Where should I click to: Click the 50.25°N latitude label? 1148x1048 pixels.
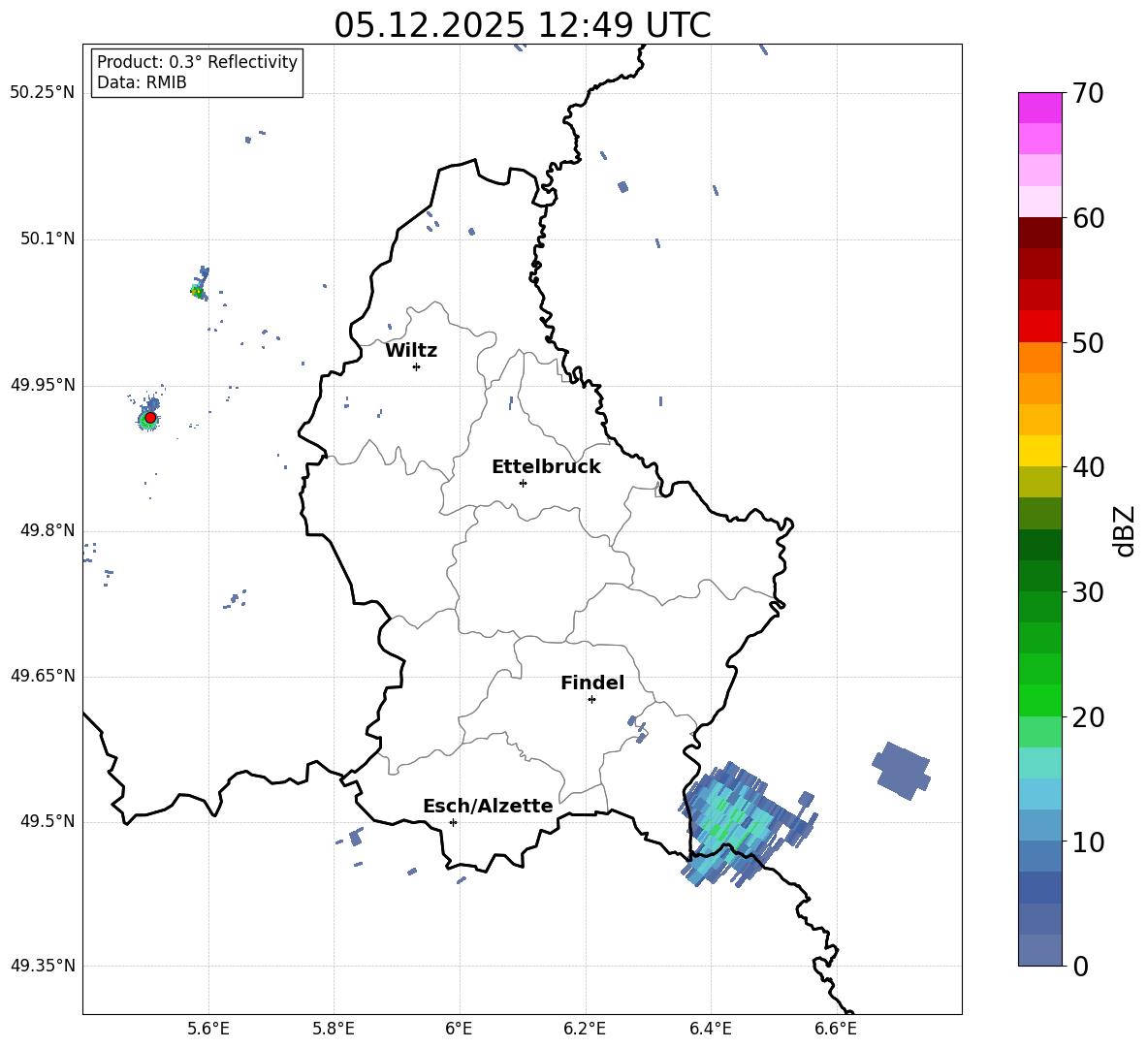click(x=43, y=93)
